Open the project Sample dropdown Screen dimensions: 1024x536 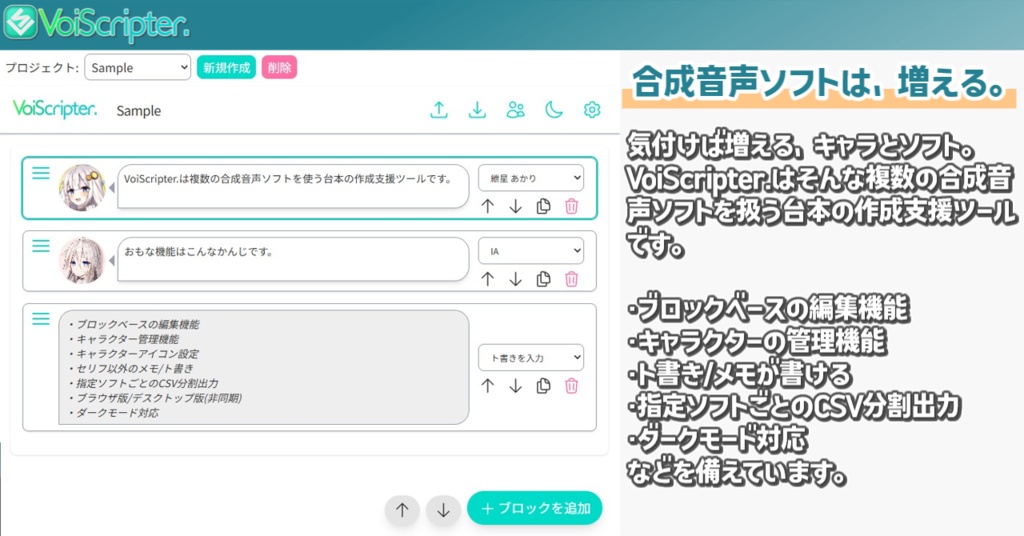(138, 67)
